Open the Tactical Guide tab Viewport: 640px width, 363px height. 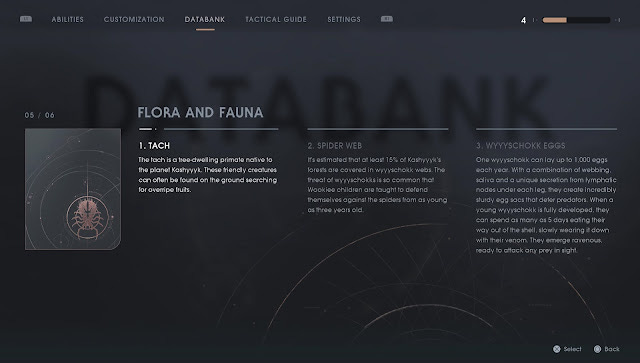coord(276,20)
